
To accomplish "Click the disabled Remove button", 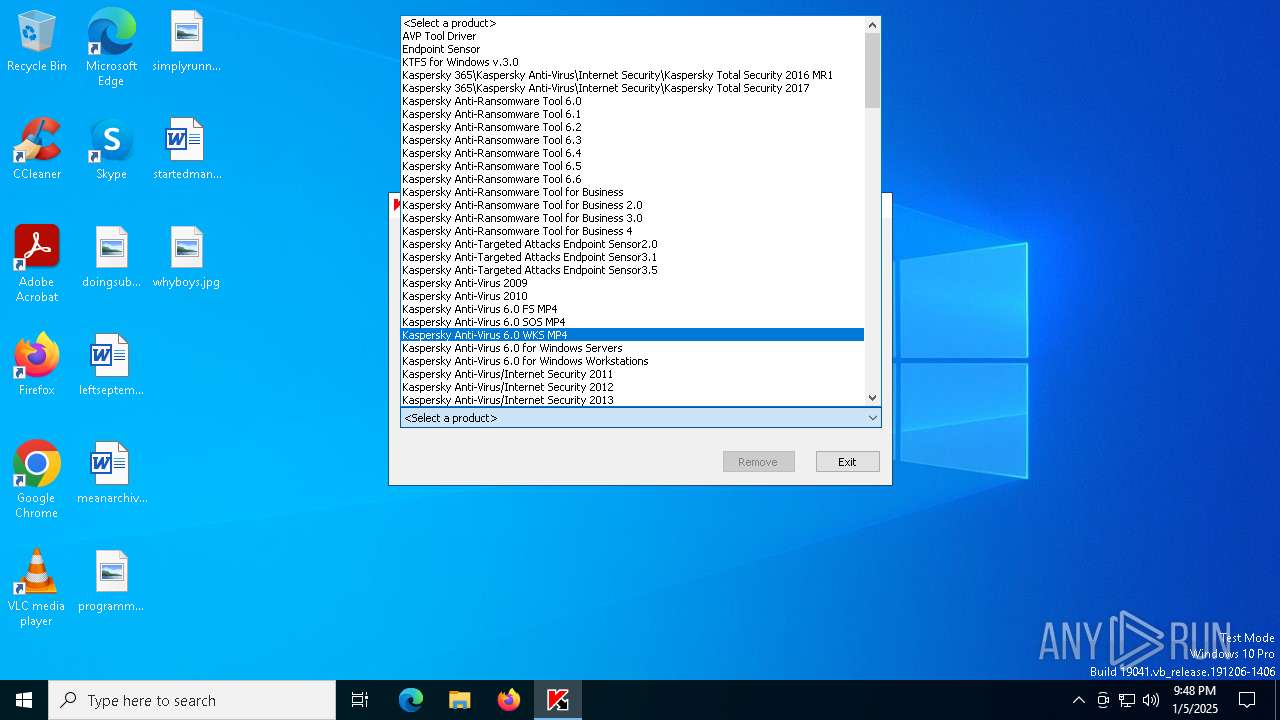I will pos(758,462).
